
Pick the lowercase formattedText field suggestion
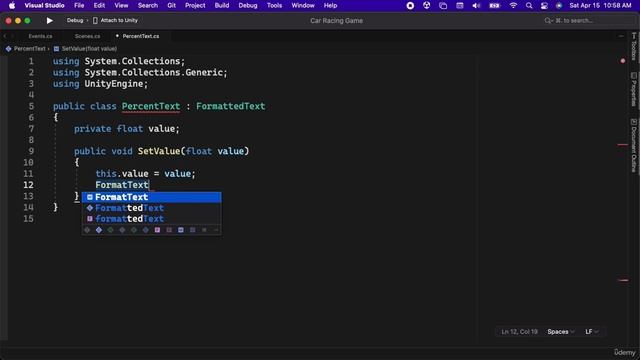[x=151, y=219]
